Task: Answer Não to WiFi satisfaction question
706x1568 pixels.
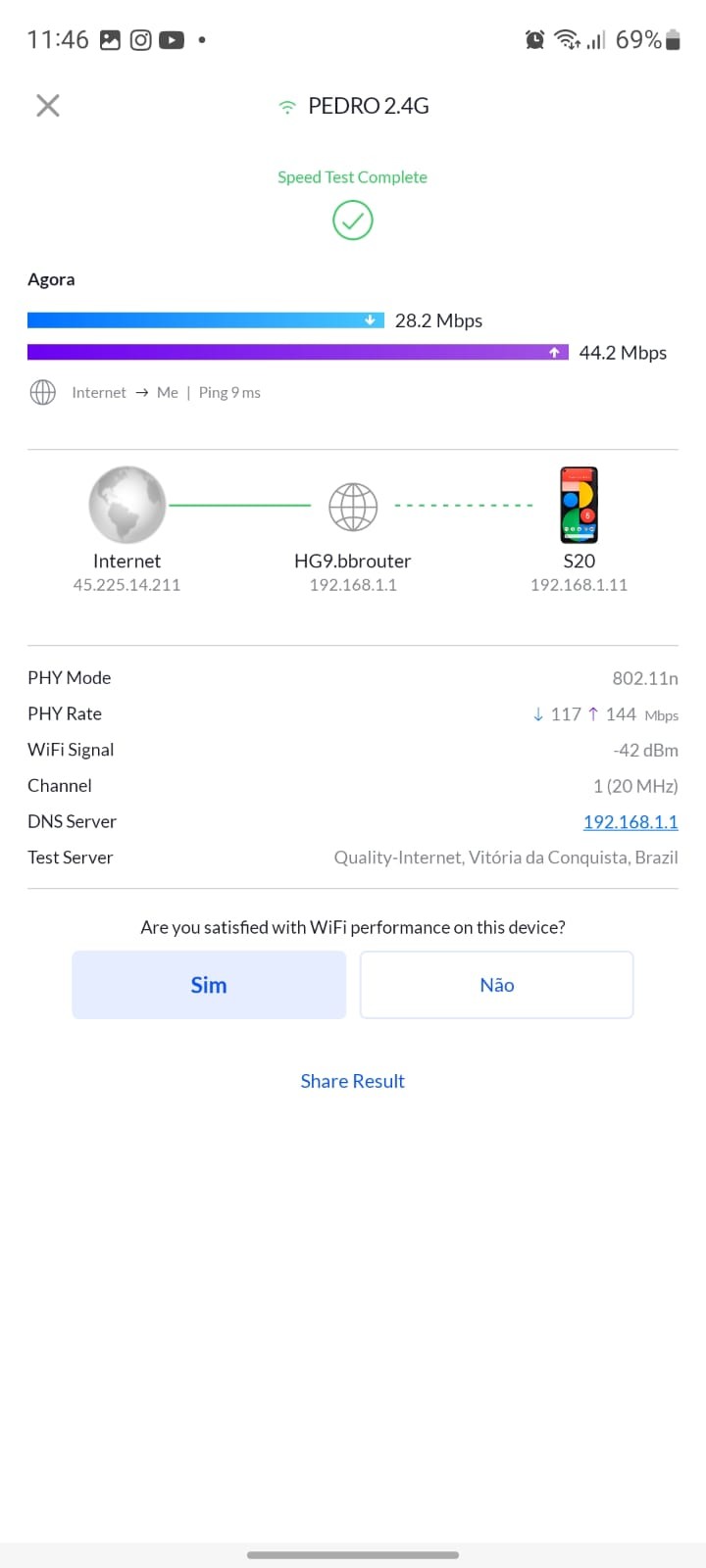Action: tap(496, 985)
